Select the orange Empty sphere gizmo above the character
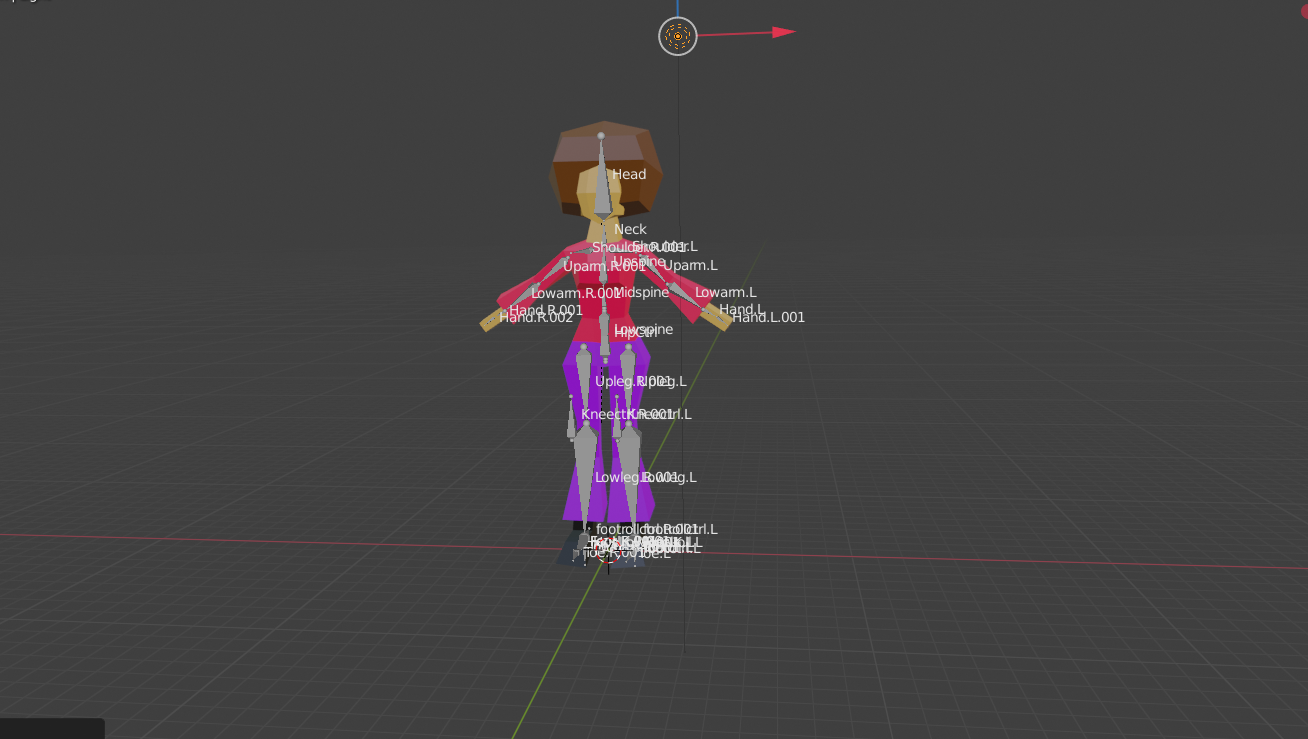 (677, 37)
